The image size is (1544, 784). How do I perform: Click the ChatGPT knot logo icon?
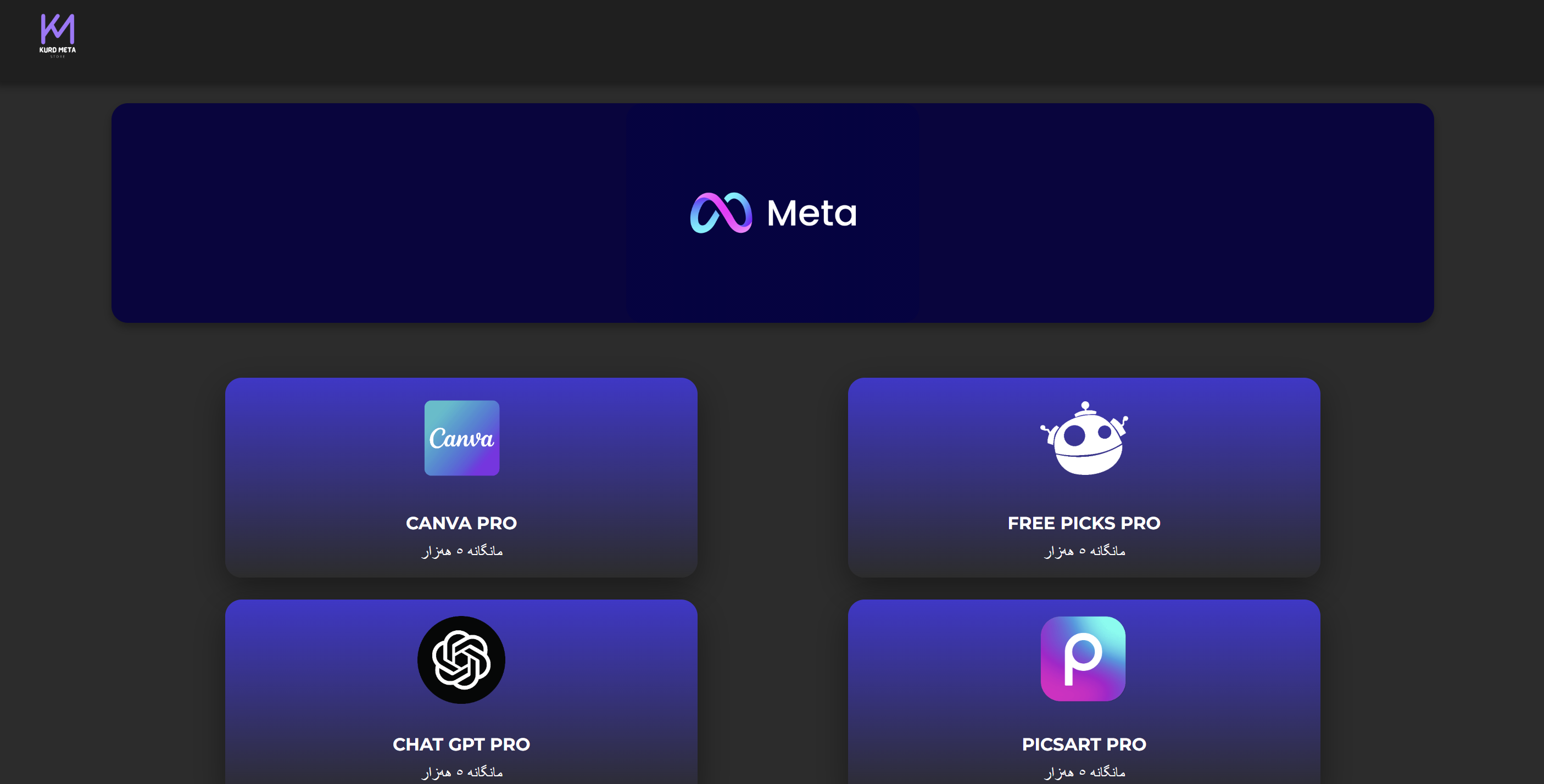pos(461,659)
